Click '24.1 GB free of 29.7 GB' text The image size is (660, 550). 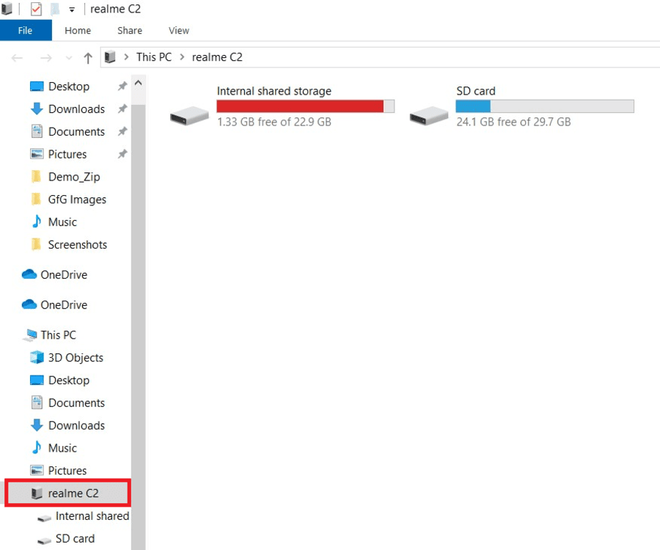point(514,122)
